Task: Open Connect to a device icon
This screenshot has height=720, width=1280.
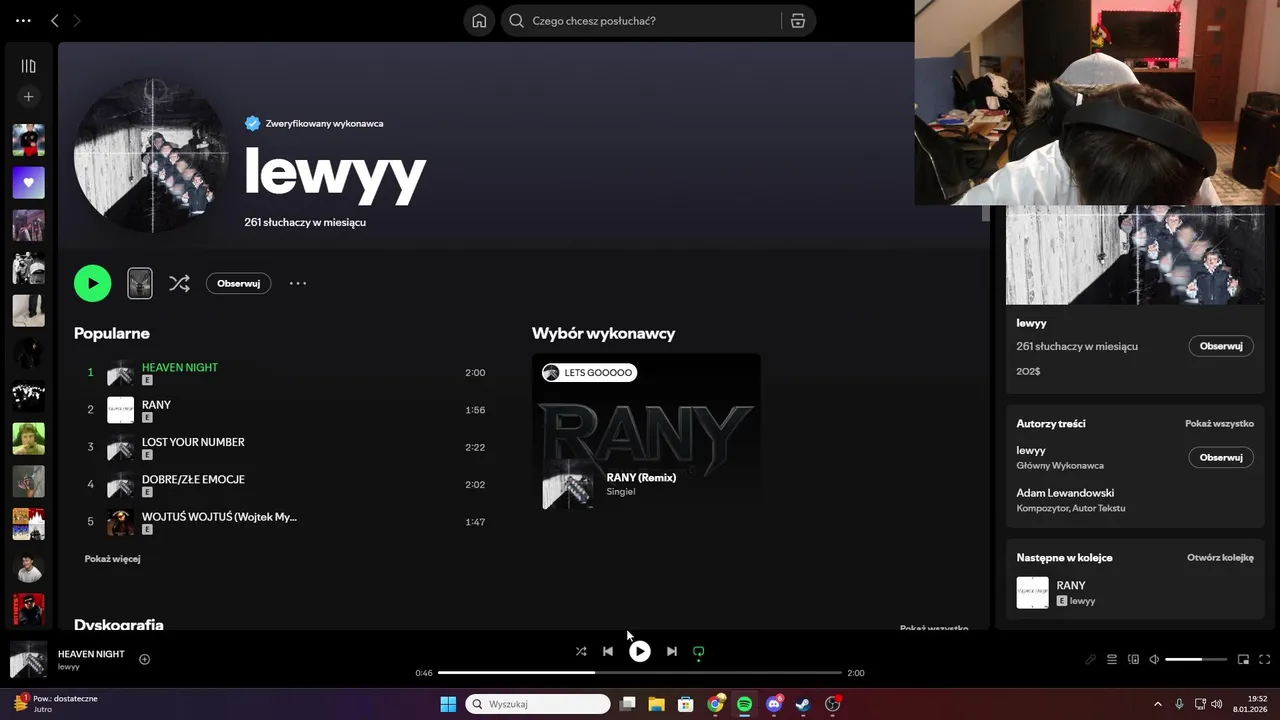Action: (1133, 660)
